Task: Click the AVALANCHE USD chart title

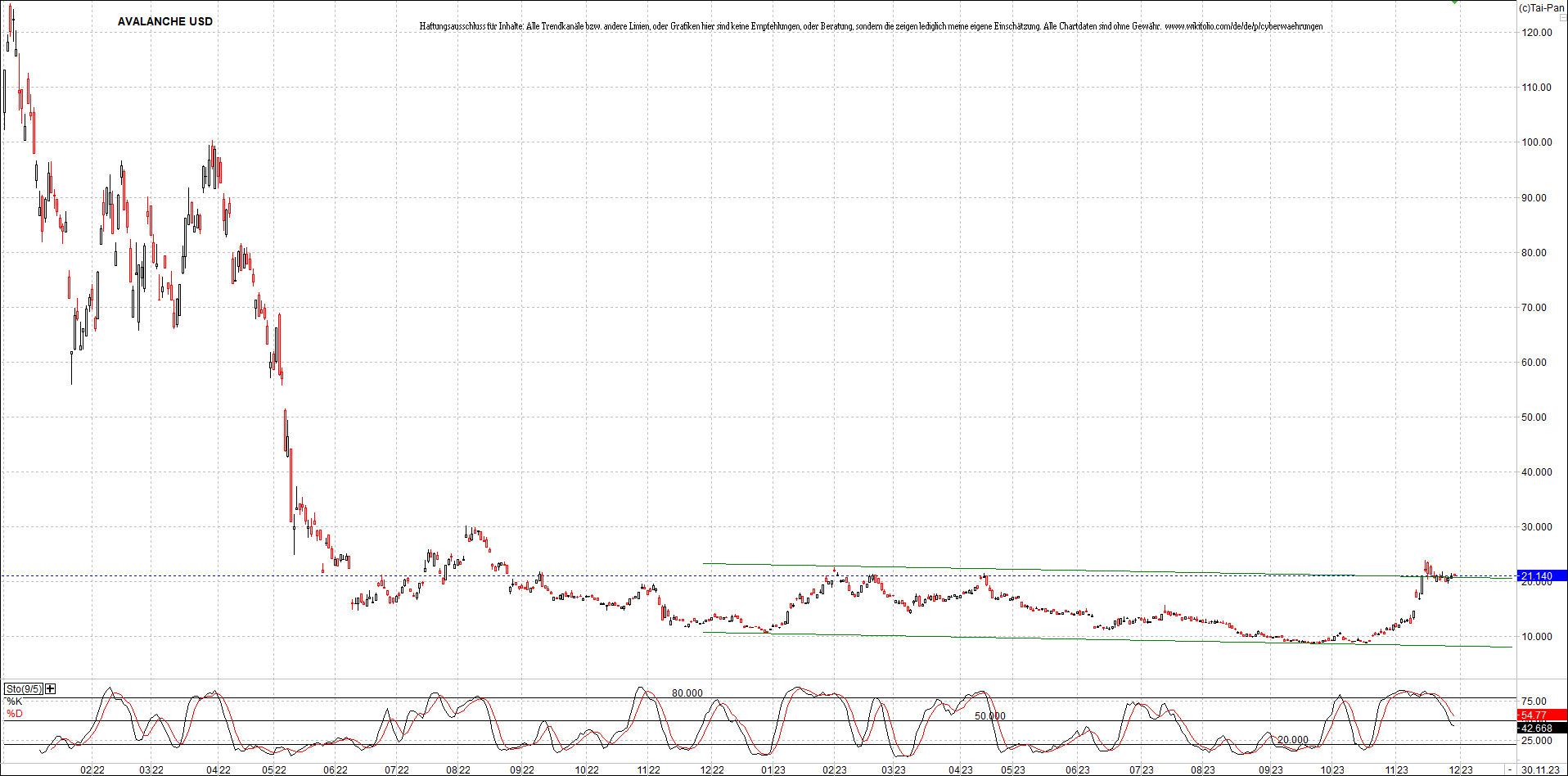Action: pos(164,21)
